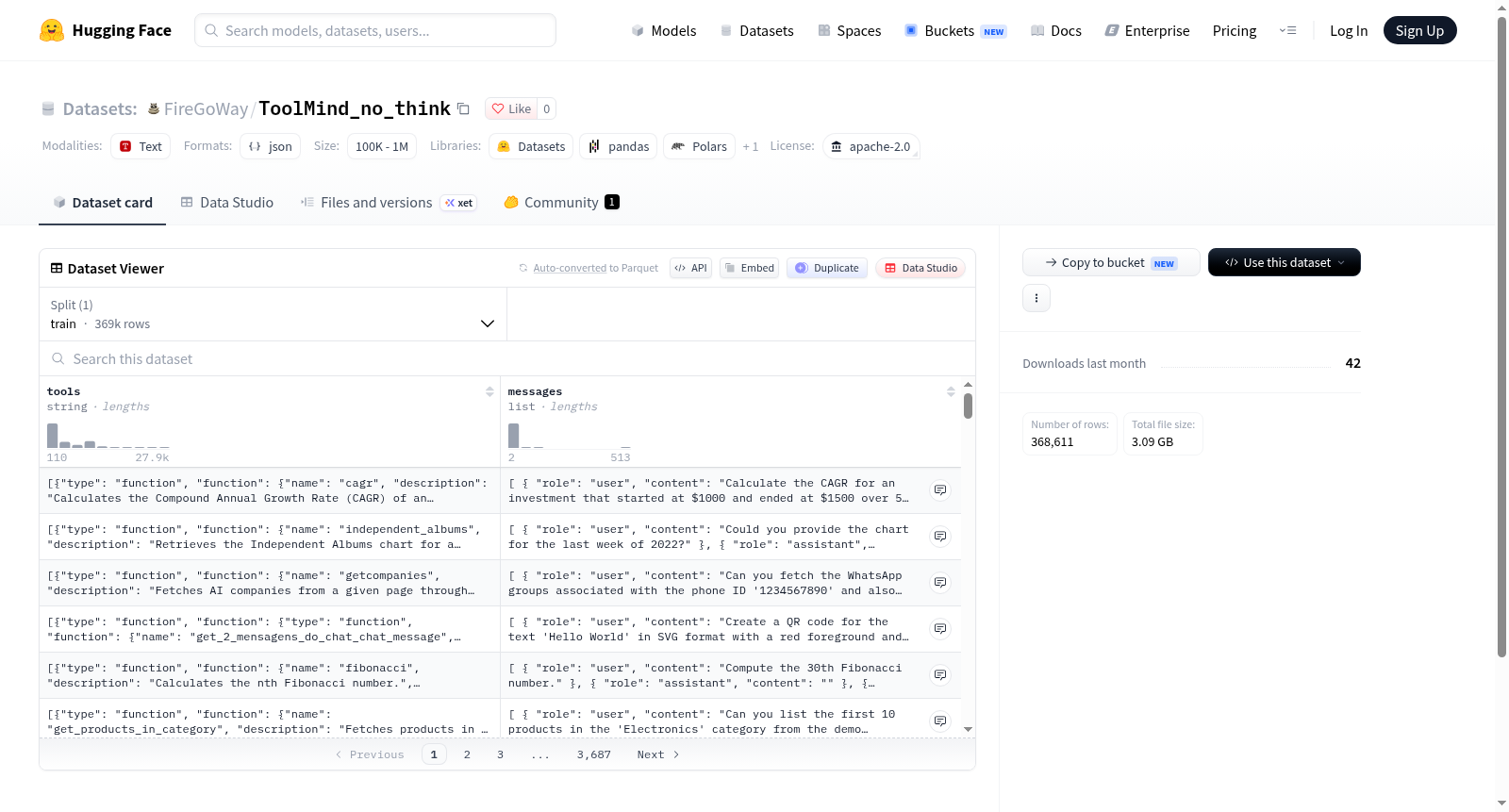Open the Embed button

pos(750,268)
